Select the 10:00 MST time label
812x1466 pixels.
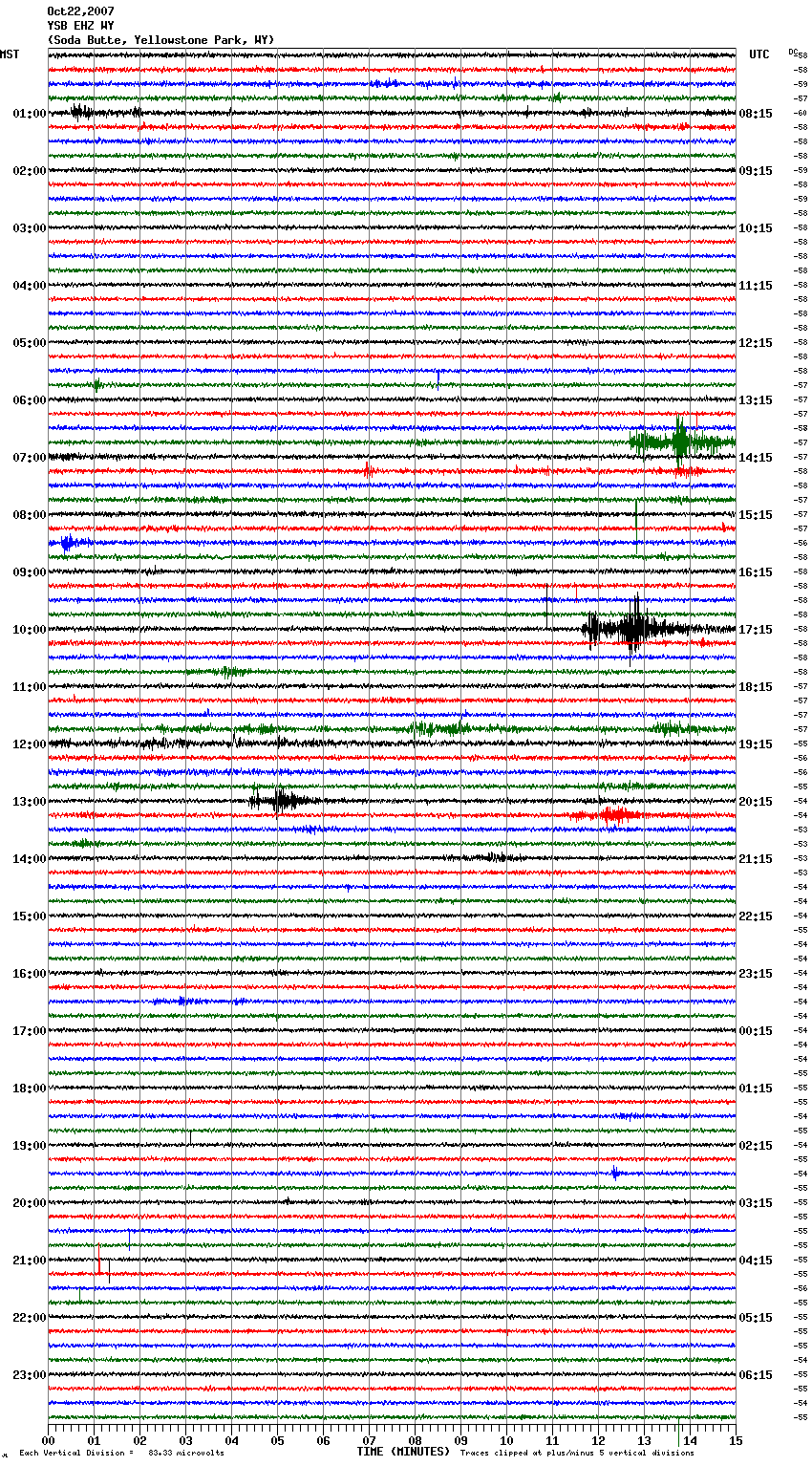(x=29, y=630)
